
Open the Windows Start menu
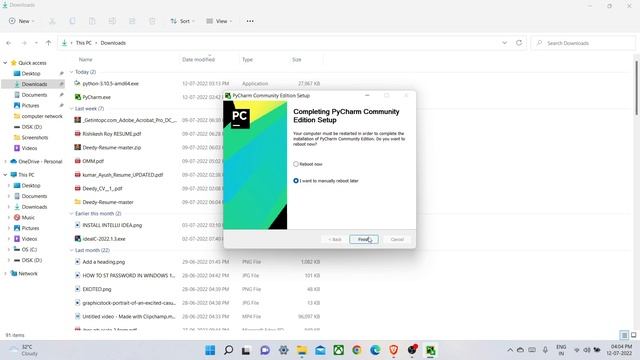pyautogui.click(x=210, y=350)
